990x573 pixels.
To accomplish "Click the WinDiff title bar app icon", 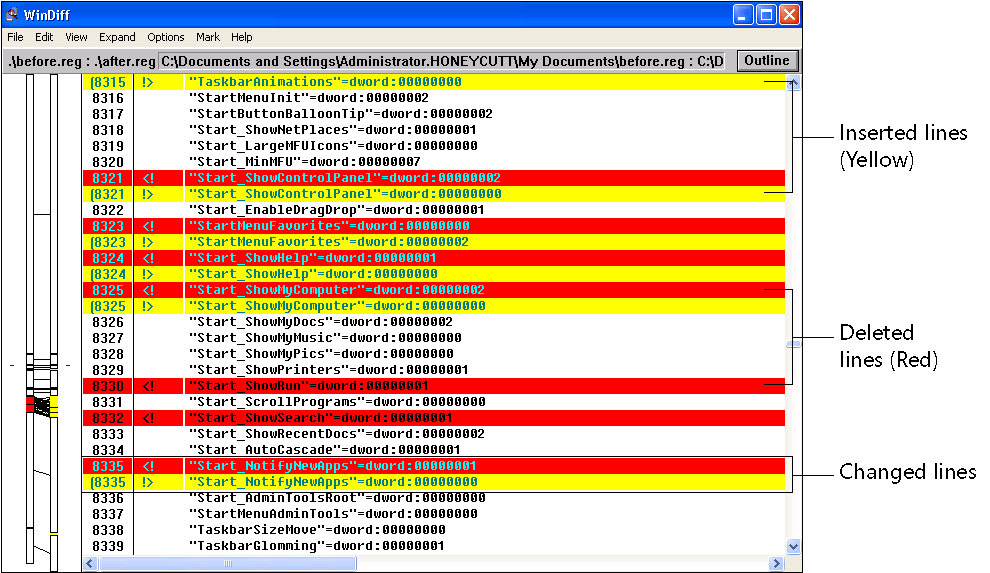I will pyautogui.click(x=13, y=15).
